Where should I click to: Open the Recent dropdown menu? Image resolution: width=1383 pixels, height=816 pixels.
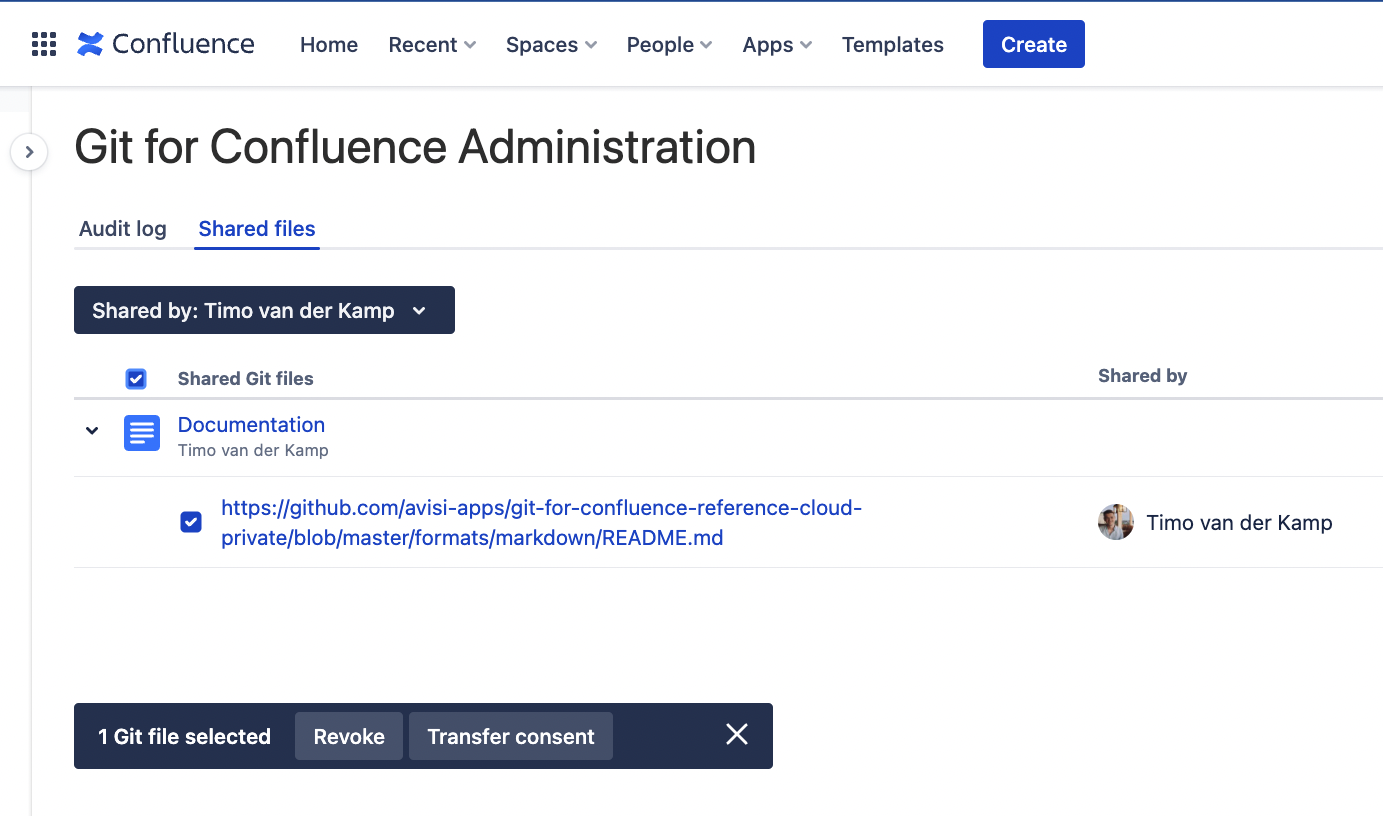[432, 45]
